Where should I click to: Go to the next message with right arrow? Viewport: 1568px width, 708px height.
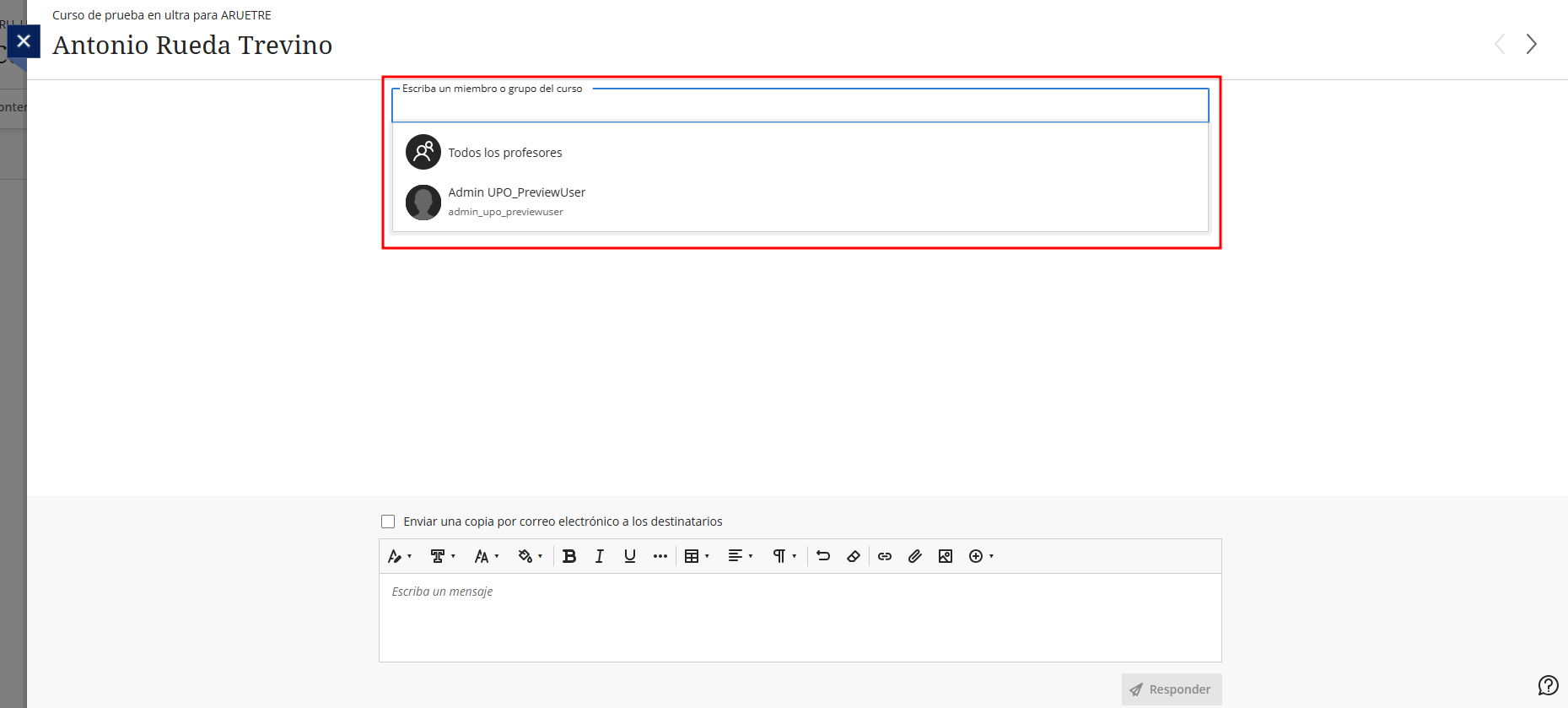pyautogui.click(x=1531, y=44)
